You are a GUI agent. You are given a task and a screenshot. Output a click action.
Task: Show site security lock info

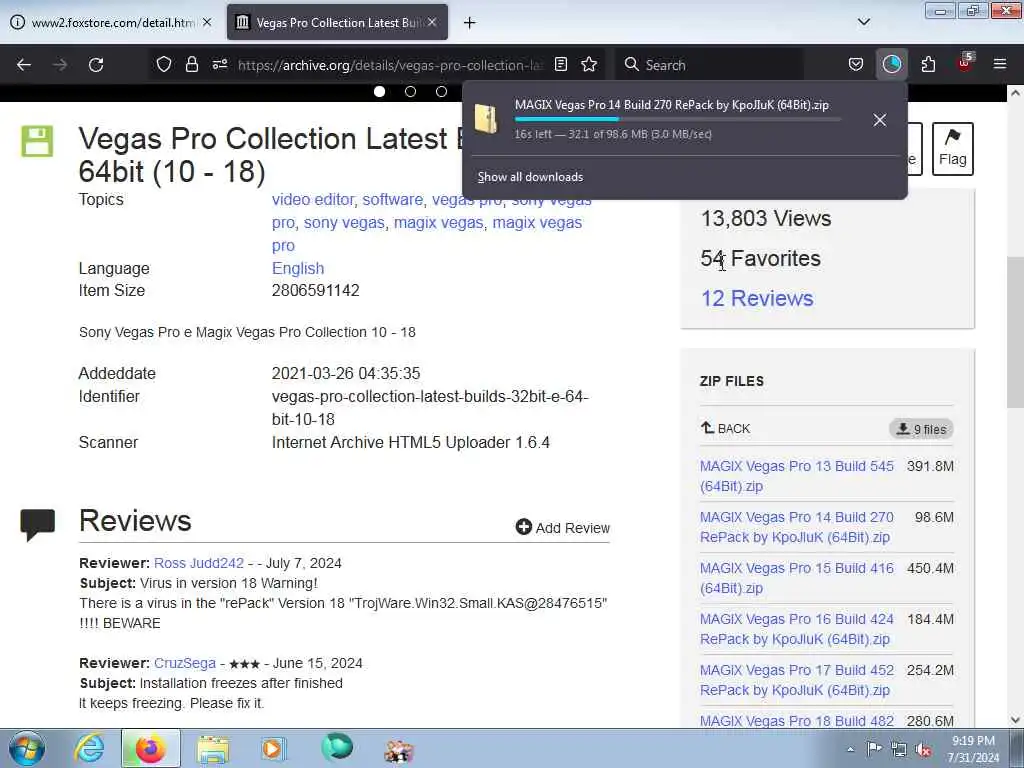point(191,64)
